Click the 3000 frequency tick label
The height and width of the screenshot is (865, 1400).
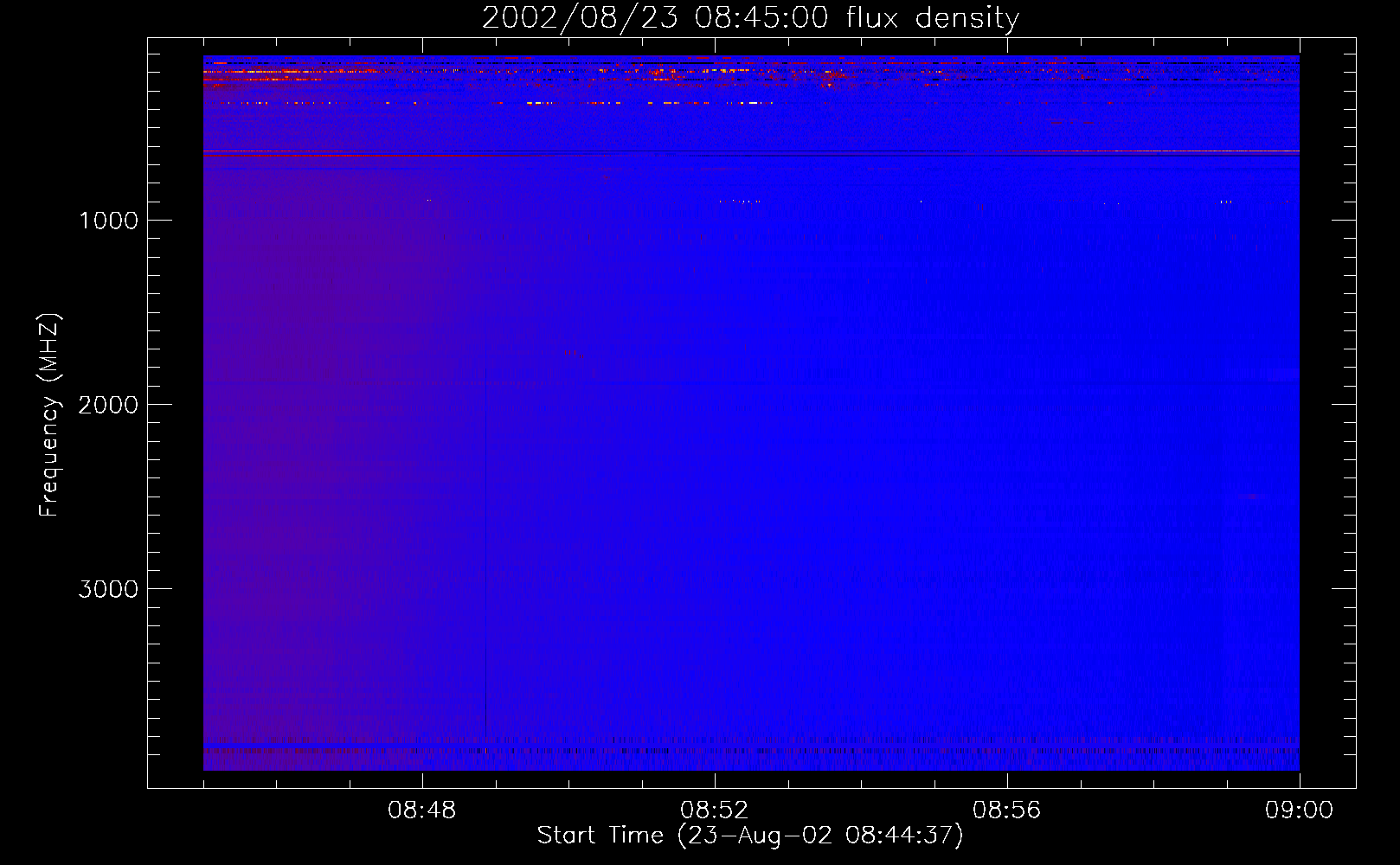coord(108,589)
